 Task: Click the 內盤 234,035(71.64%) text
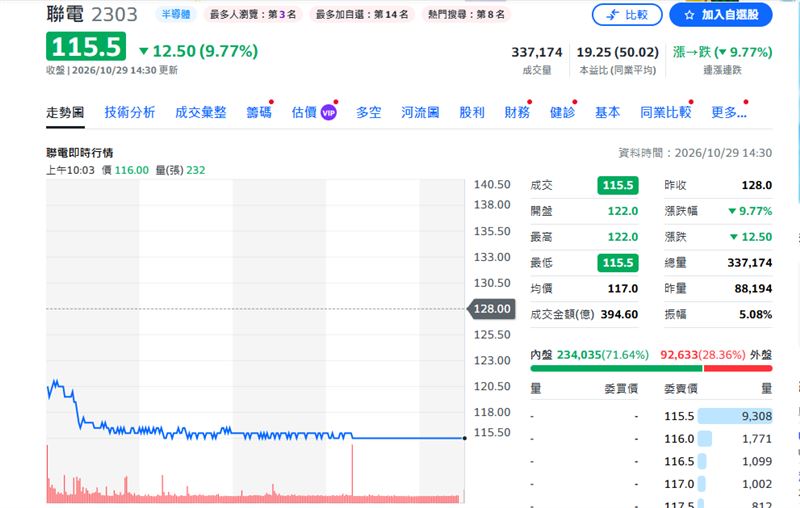click(x=590, y=354)
